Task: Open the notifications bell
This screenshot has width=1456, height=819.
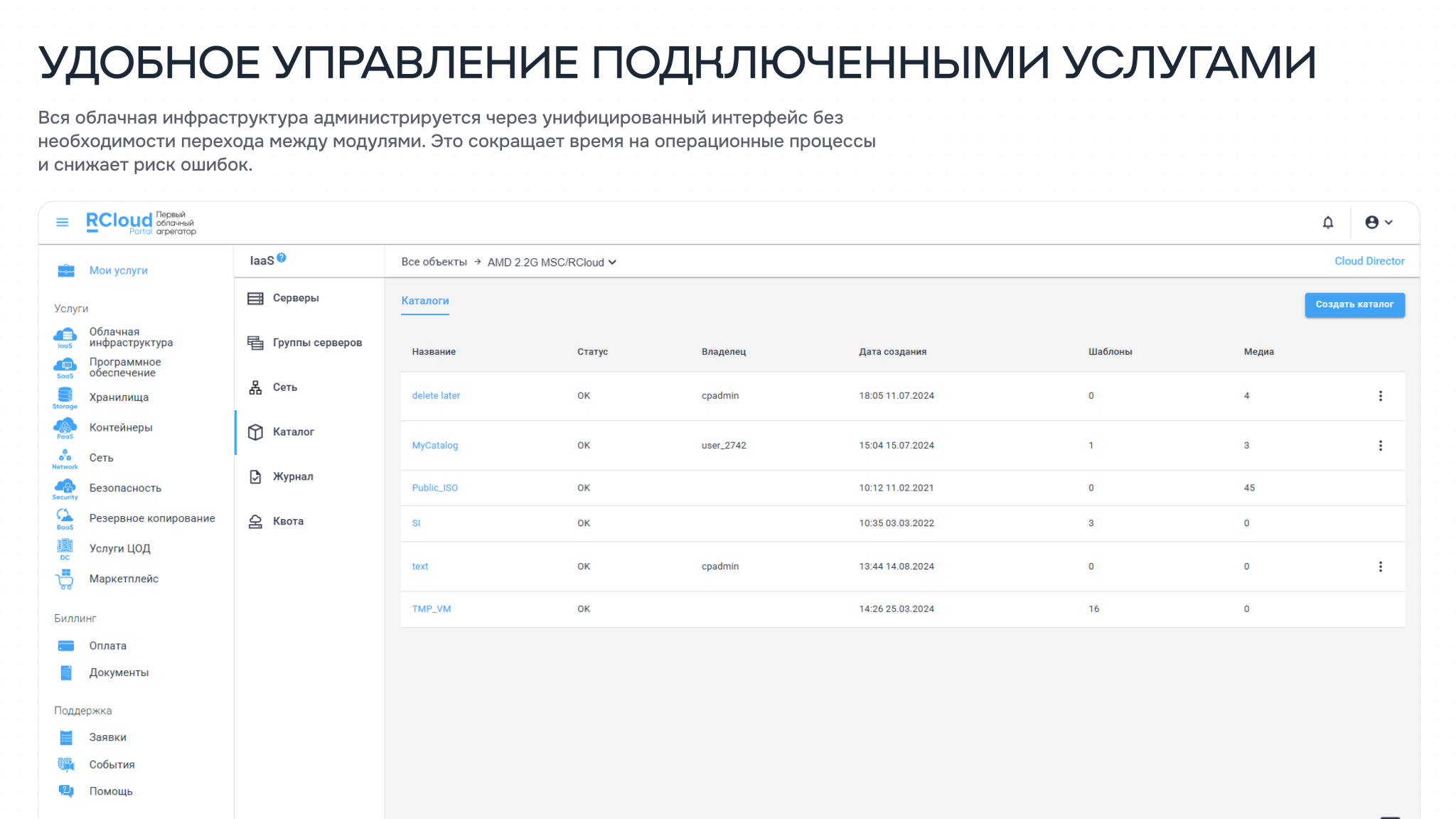Action: click(1327, 223)
